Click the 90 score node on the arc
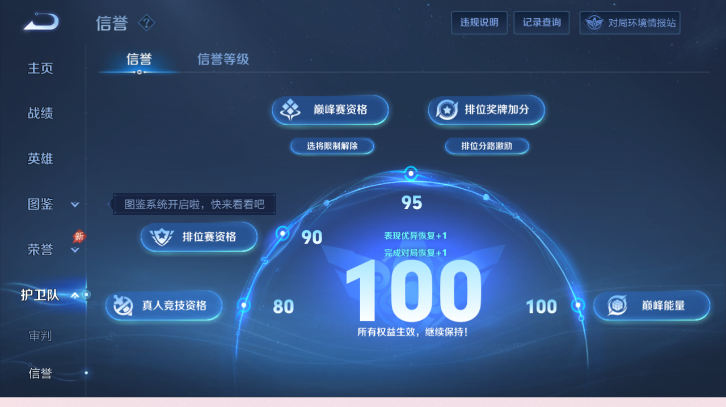The height and width of the screenshot is (407, 726). [282, 233]
